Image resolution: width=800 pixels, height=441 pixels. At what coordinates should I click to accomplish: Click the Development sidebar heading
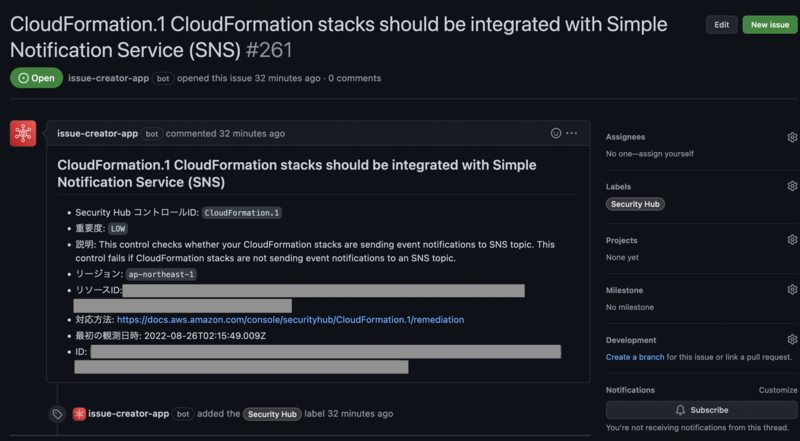pos(631,340)
